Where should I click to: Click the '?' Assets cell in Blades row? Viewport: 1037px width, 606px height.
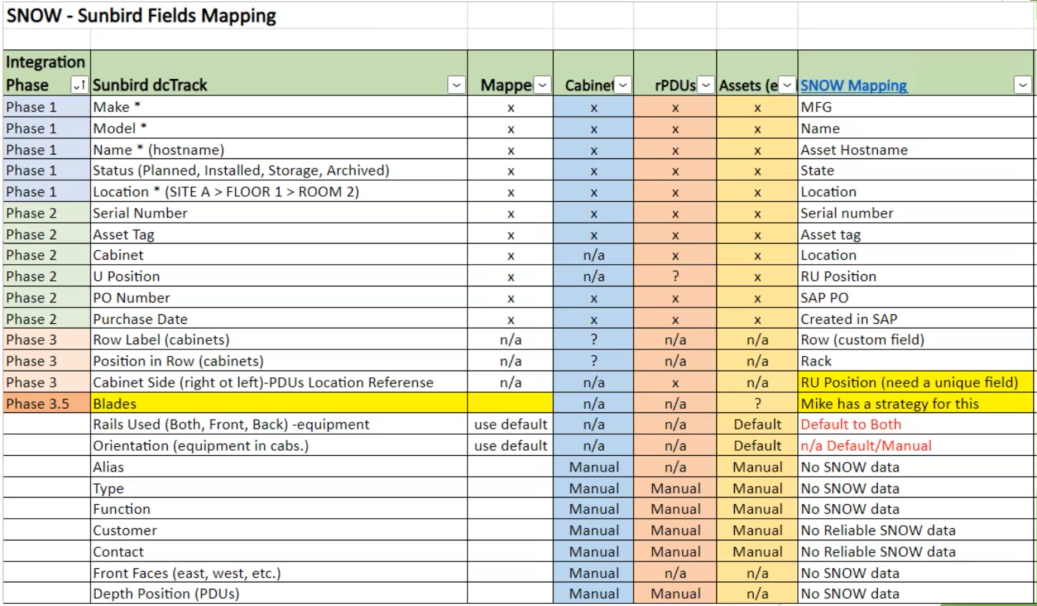757,403
